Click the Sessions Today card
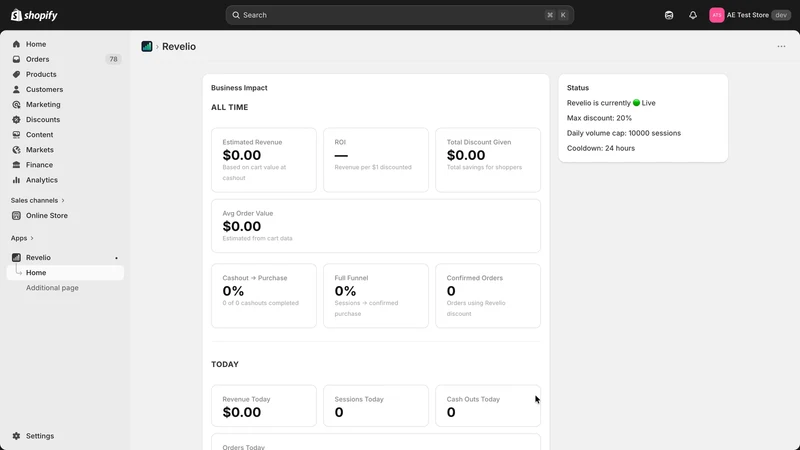Image resolution: width=800 pixels, height=450 pixels. [376, 406]
